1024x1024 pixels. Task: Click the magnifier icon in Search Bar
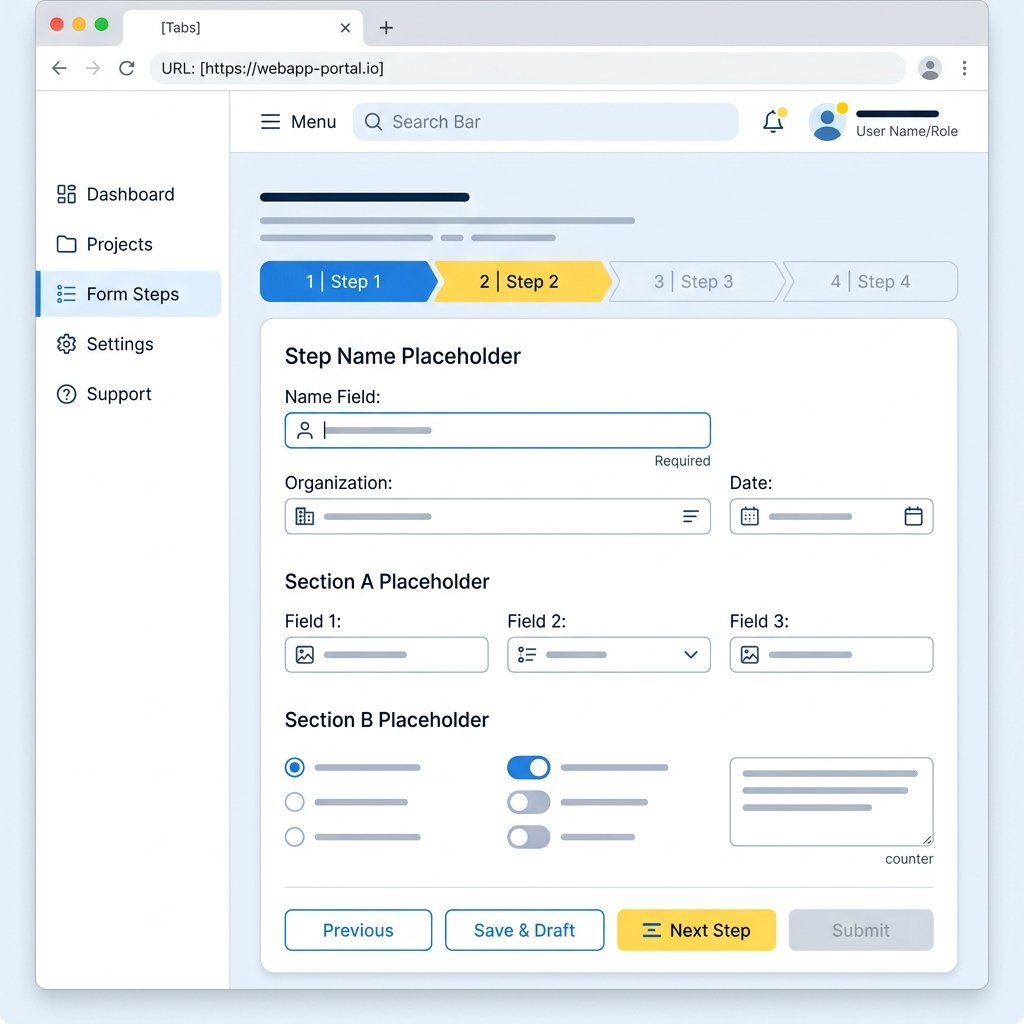pos(373,121)
